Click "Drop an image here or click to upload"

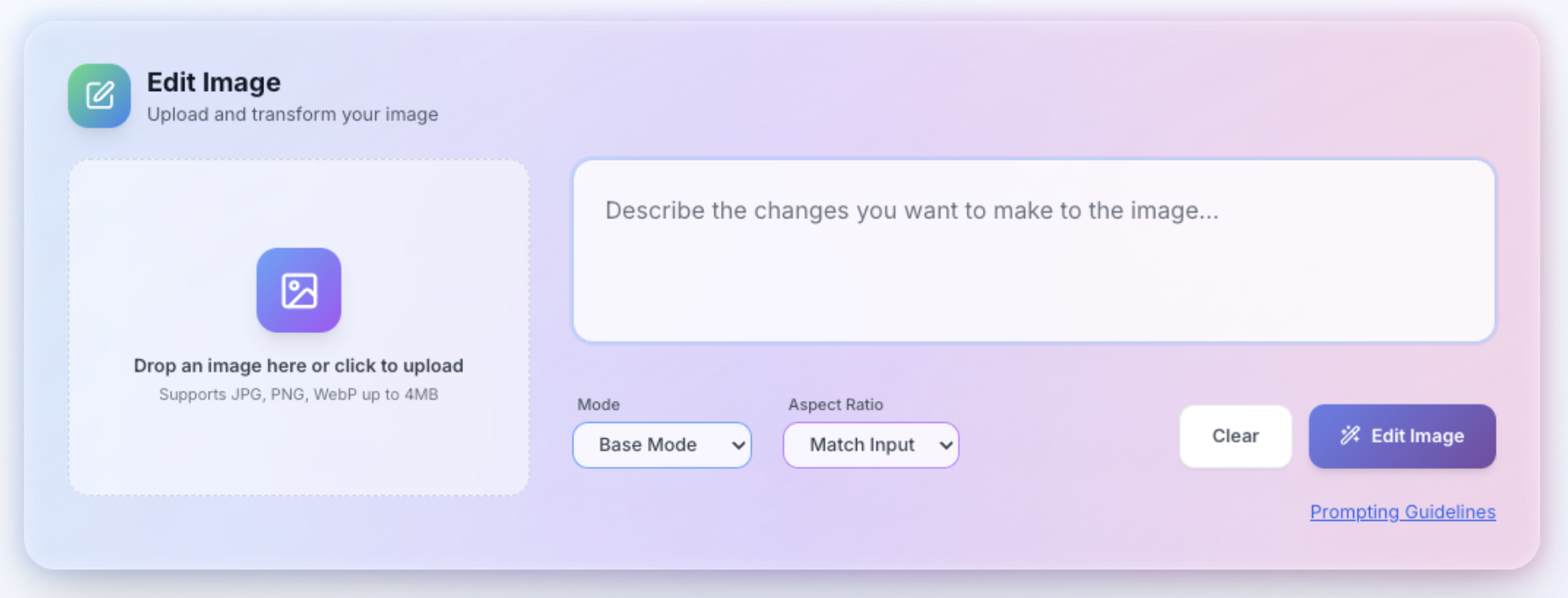(x=298, y=365)
